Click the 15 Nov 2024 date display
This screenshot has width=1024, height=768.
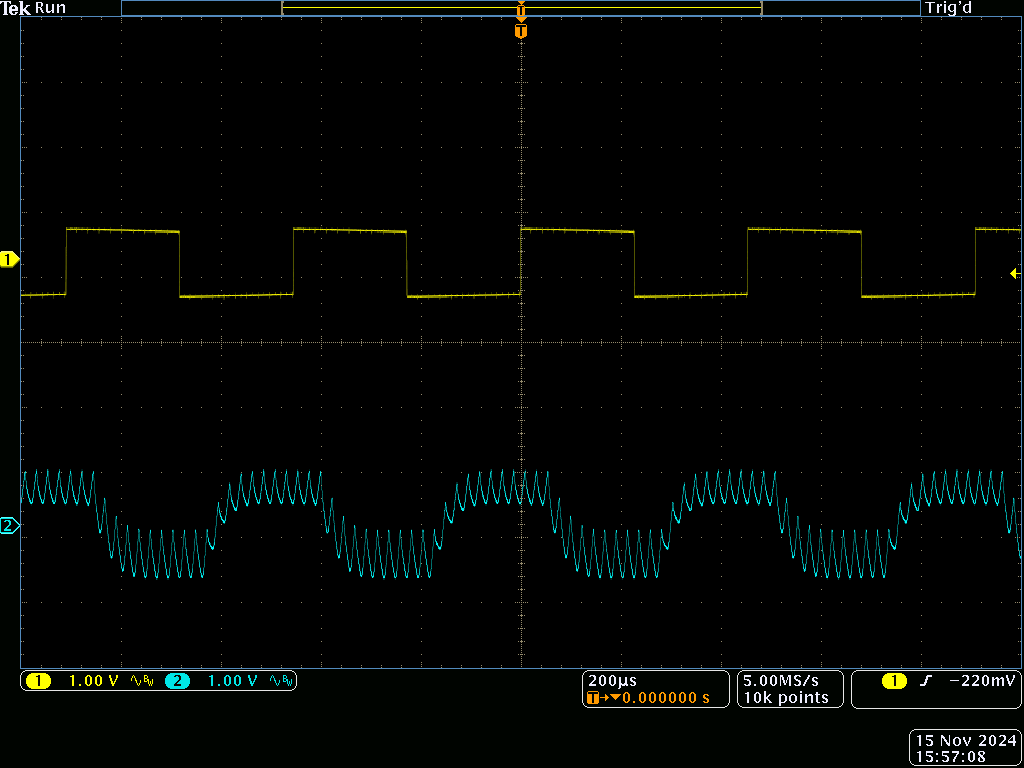965,740
